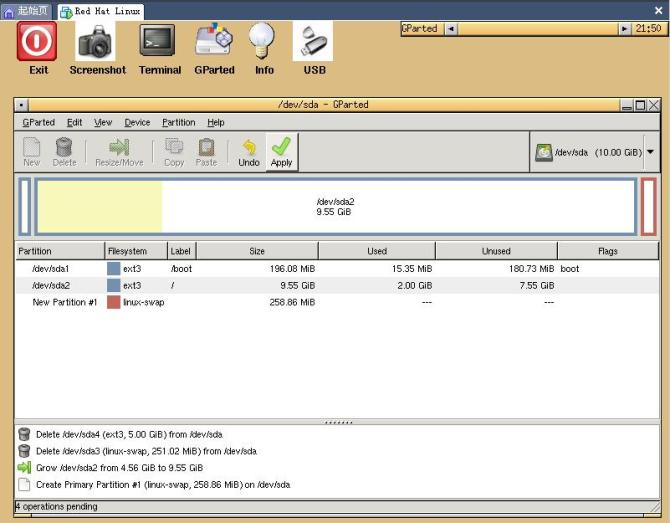Switch to the home tab with house icon
The image size is (670, 523).
[x=26, y=12]
